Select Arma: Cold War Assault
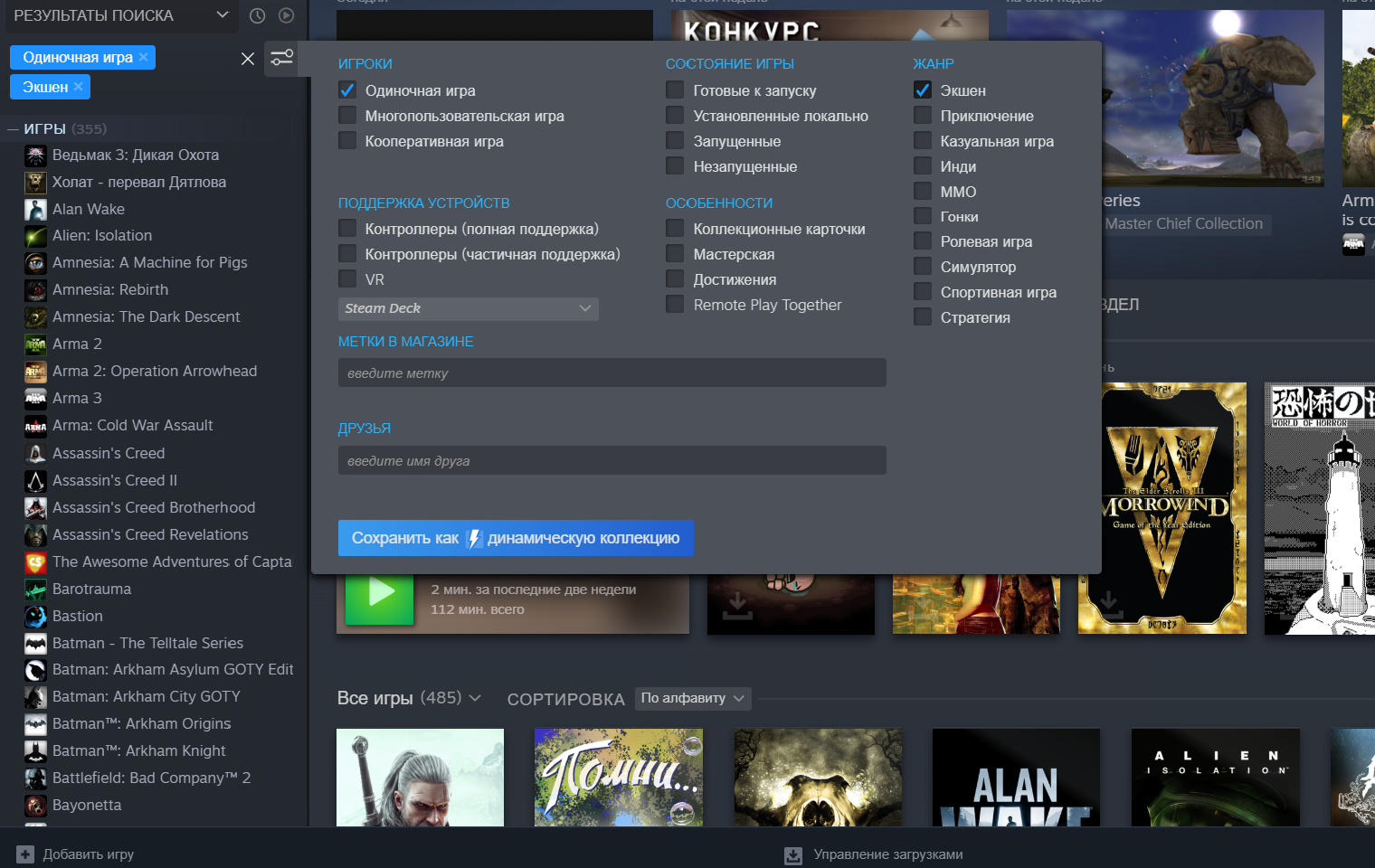The image size is (1375, 868). click(x=133, y=426)
